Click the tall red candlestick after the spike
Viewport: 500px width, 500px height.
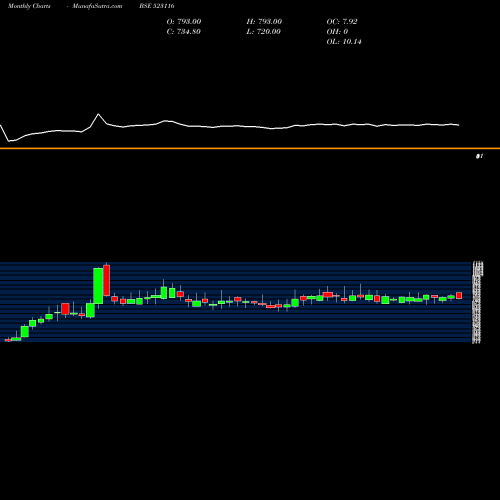click(x=107, y=280)
